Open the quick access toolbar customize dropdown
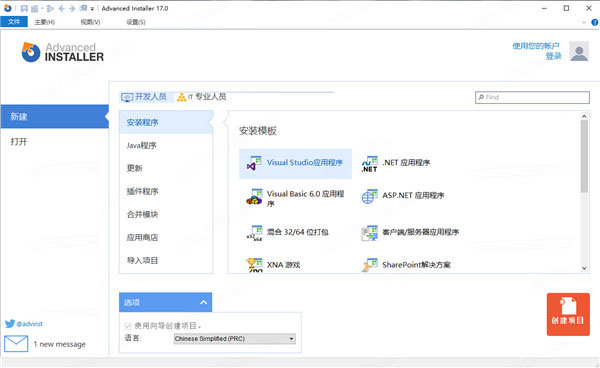The width and height of the screenshot is (600, 368). [92, 9]
